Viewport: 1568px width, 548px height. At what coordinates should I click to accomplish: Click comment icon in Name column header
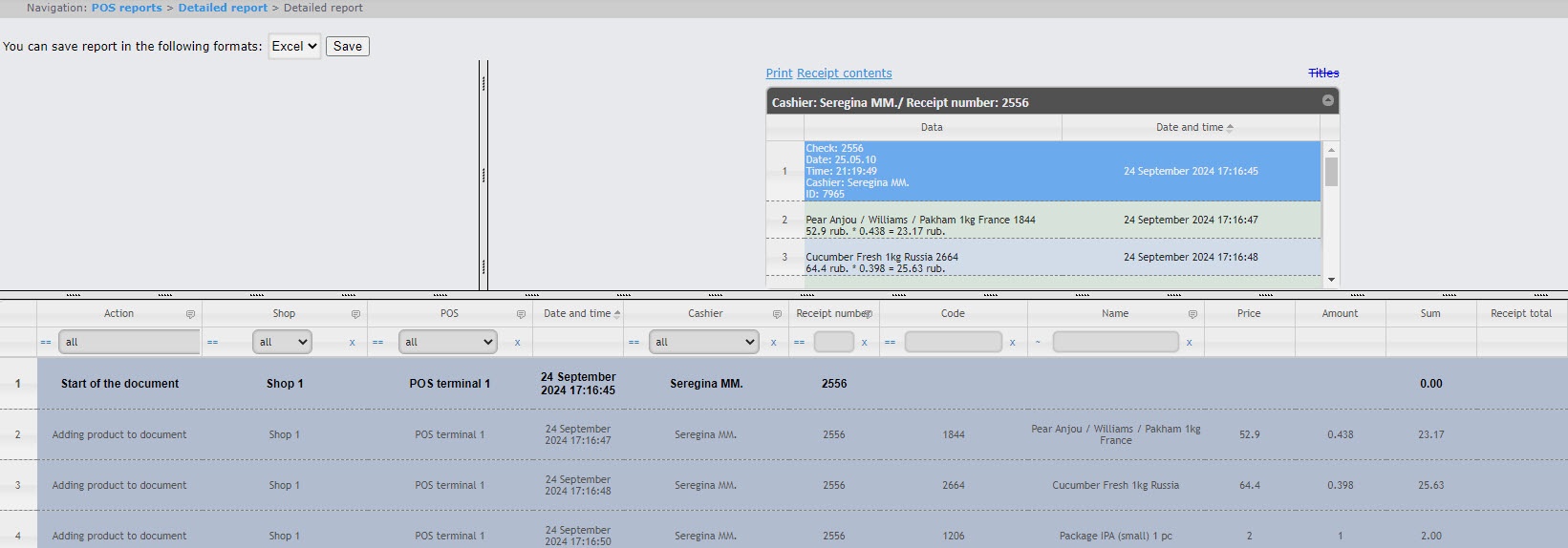pyautogui.click(x=1192, y=314)
